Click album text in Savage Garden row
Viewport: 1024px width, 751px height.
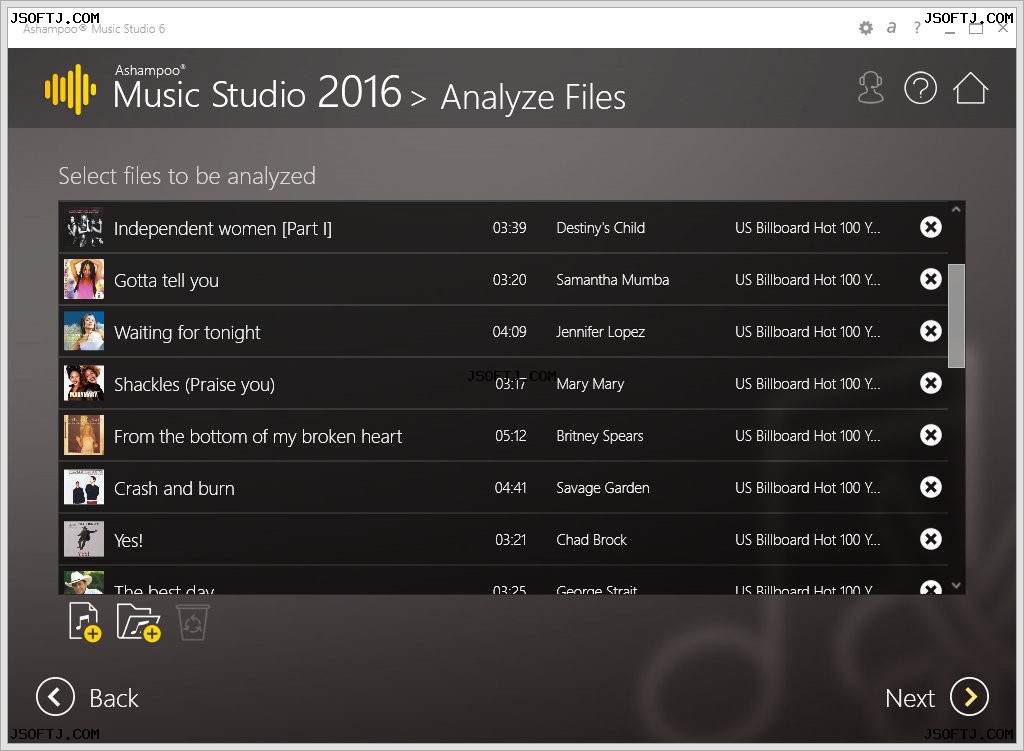(x=807, y=488)
